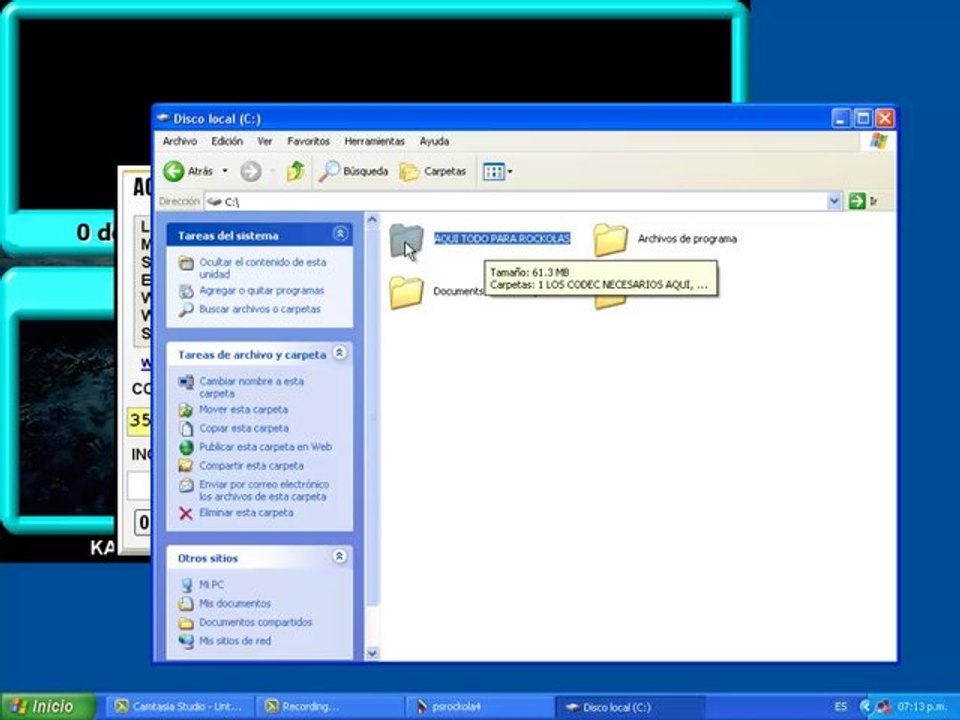Viewport: 960px width, 720px height.
Task: Click Enviar por correo electrónico link
Action: (x=264, y=490)
